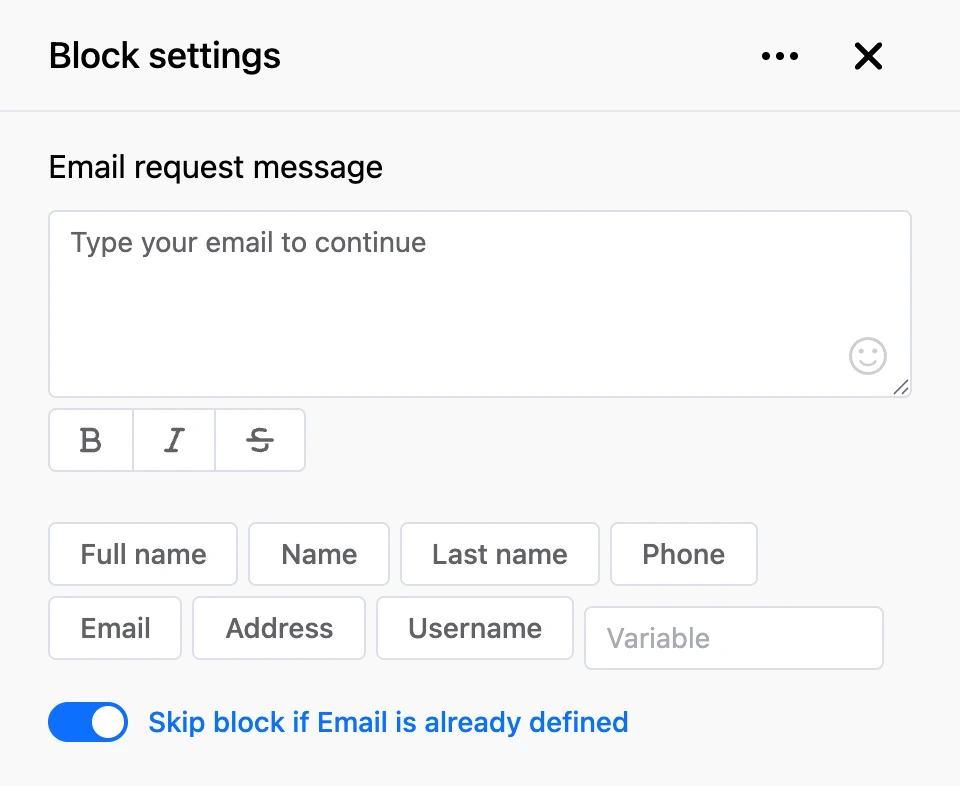
Task: Insert the Username variable
Action: coord(475,628)
